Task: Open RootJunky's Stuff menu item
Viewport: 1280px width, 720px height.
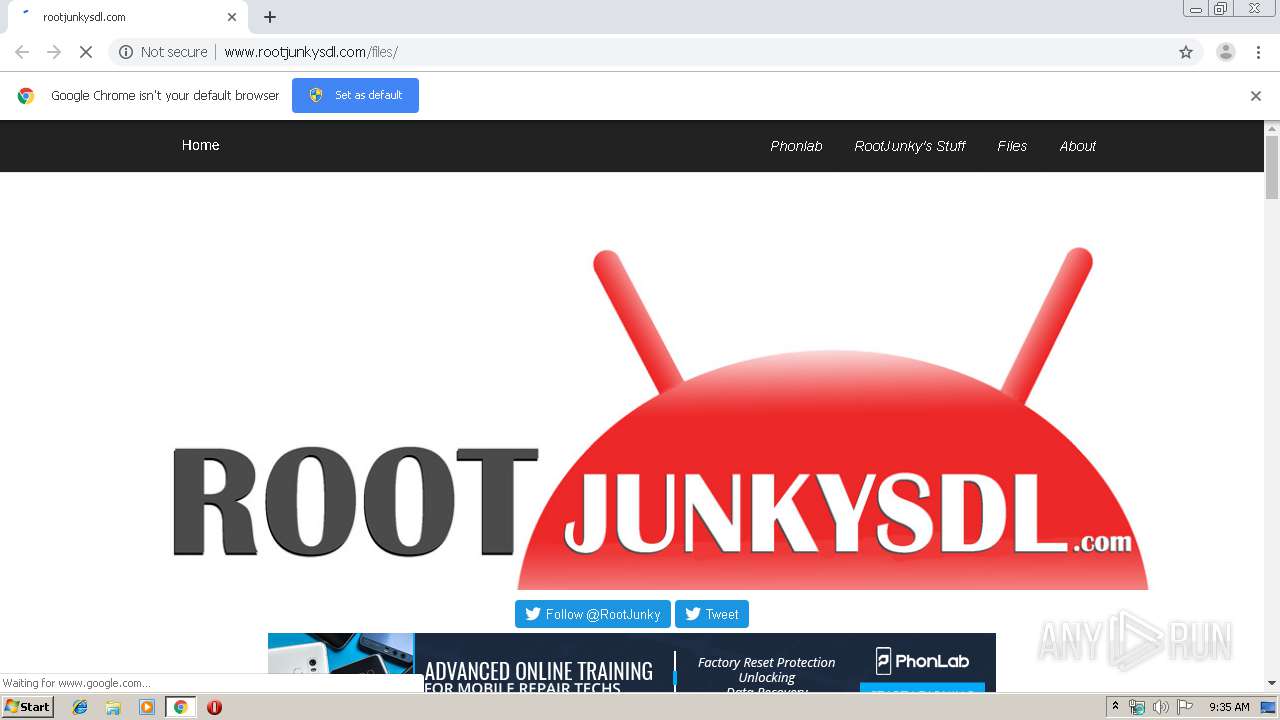Action: (x=910, y=146)
